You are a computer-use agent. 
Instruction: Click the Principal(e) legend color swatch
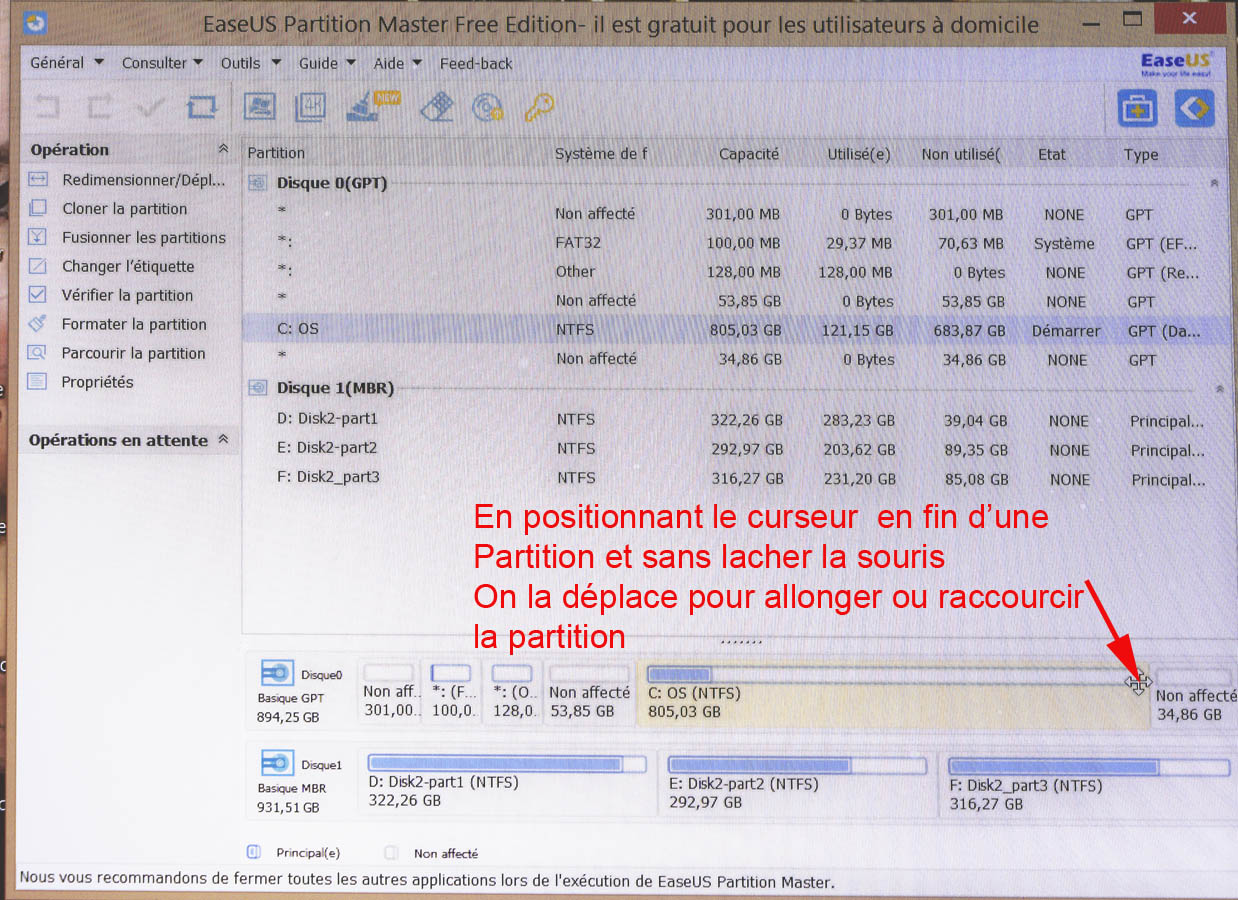(253, 853)
